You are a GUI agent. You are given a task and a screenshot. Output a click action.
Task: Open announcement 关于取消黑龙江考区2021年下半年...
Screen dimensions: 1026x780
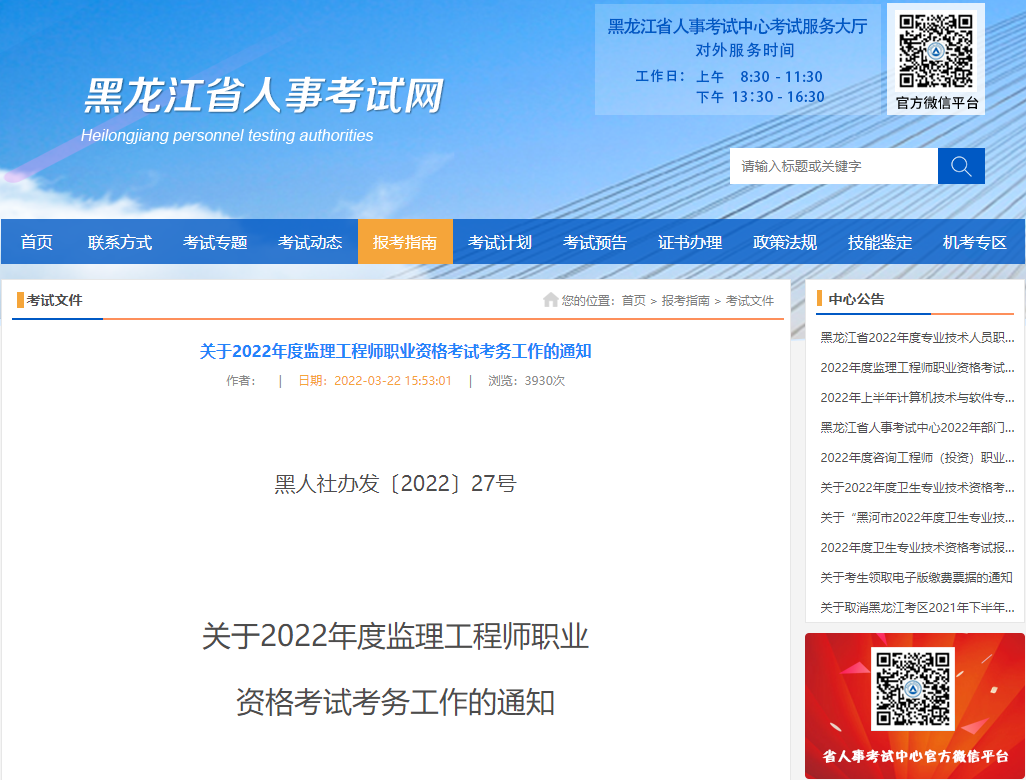click(x=917, y=608)
